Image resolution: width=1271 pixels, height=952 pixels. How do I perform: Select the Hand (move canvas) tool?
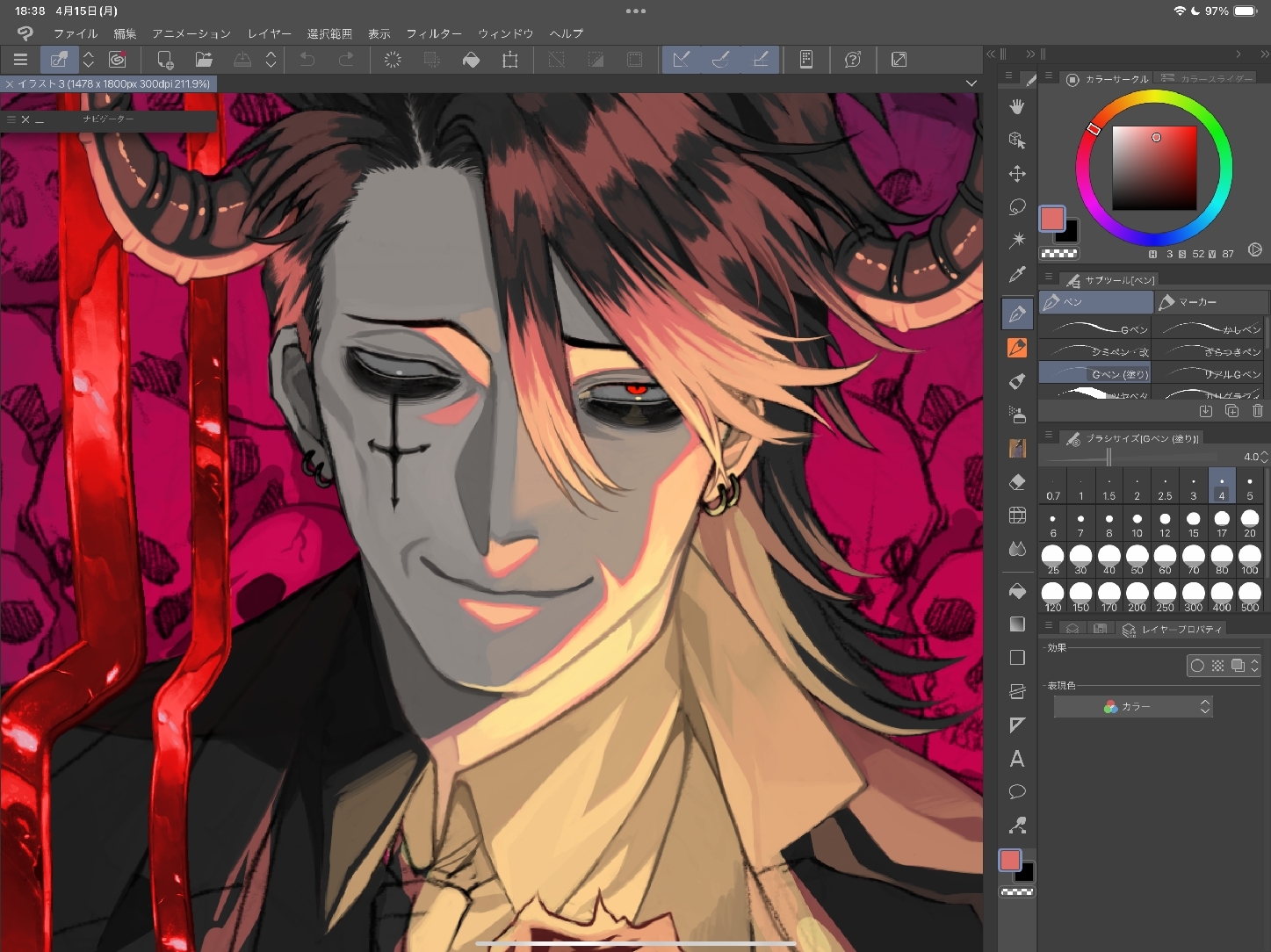pyautogui.click(x=1017, y=106)
